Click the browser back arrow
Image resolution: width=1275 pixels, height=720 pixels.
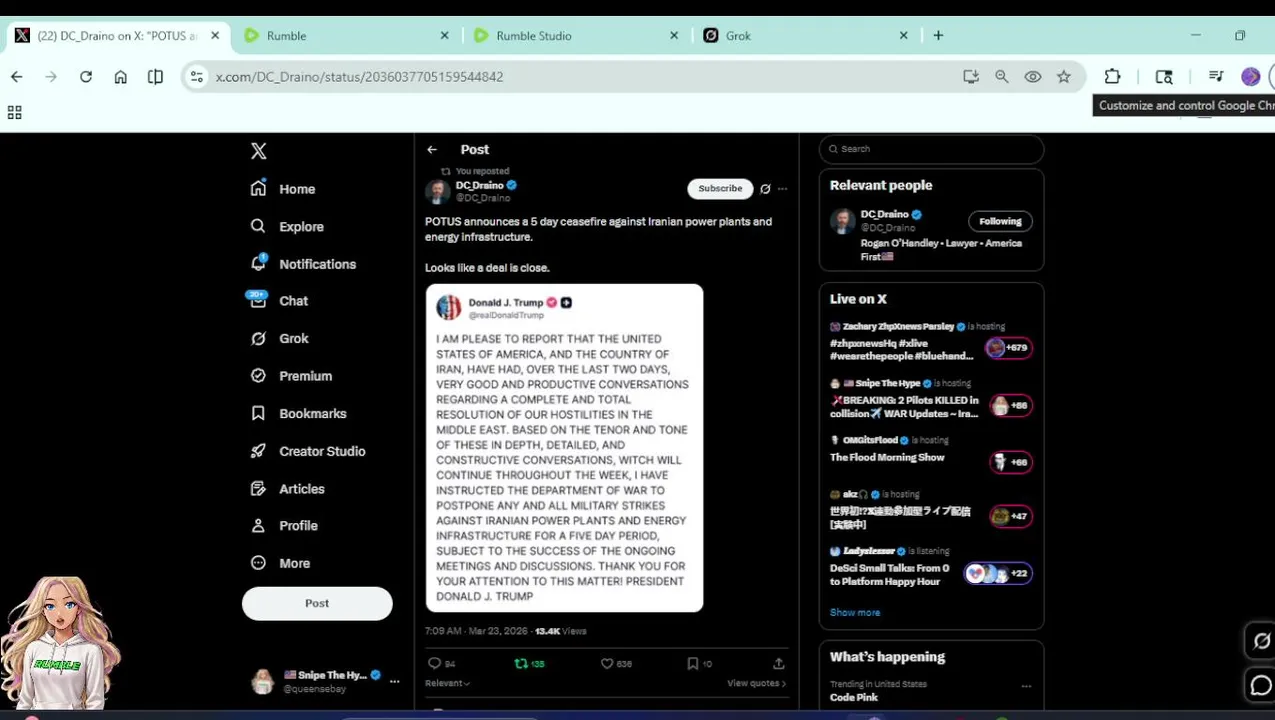pos(17,76)
